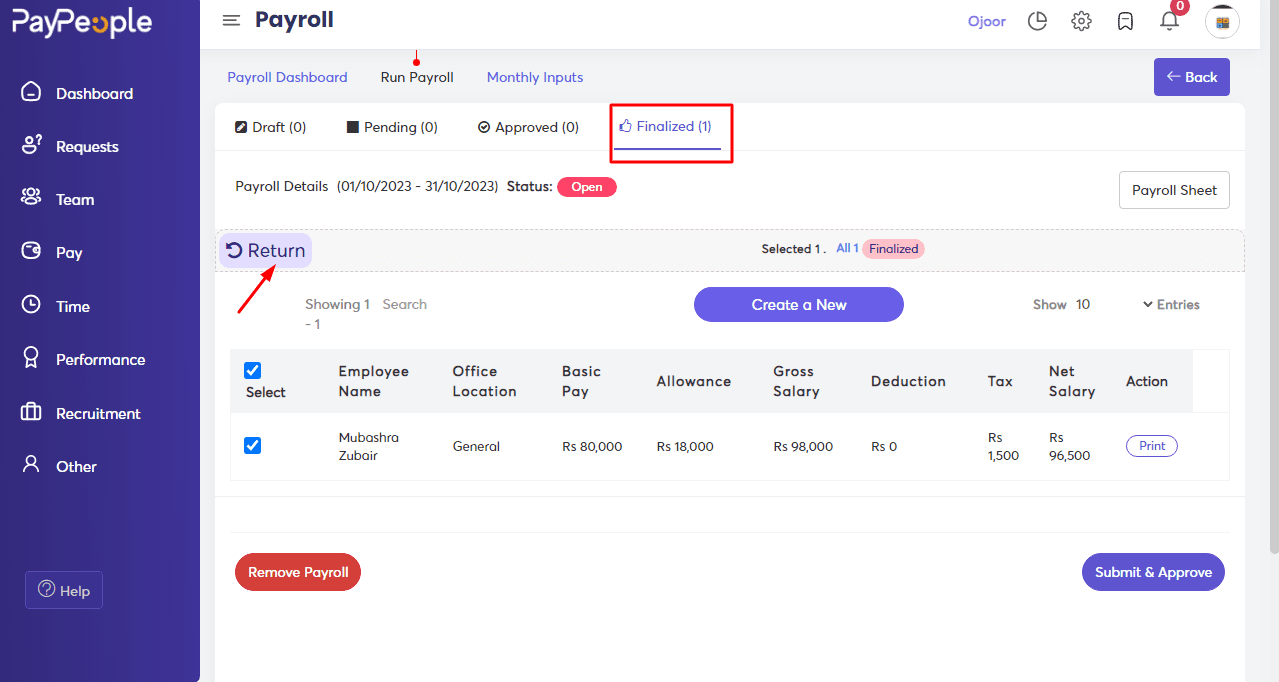The height and width of the screenshot is (682, 1279).
Task: Open the reports pie-chart icon in the header
Action: click(1037, 20)
